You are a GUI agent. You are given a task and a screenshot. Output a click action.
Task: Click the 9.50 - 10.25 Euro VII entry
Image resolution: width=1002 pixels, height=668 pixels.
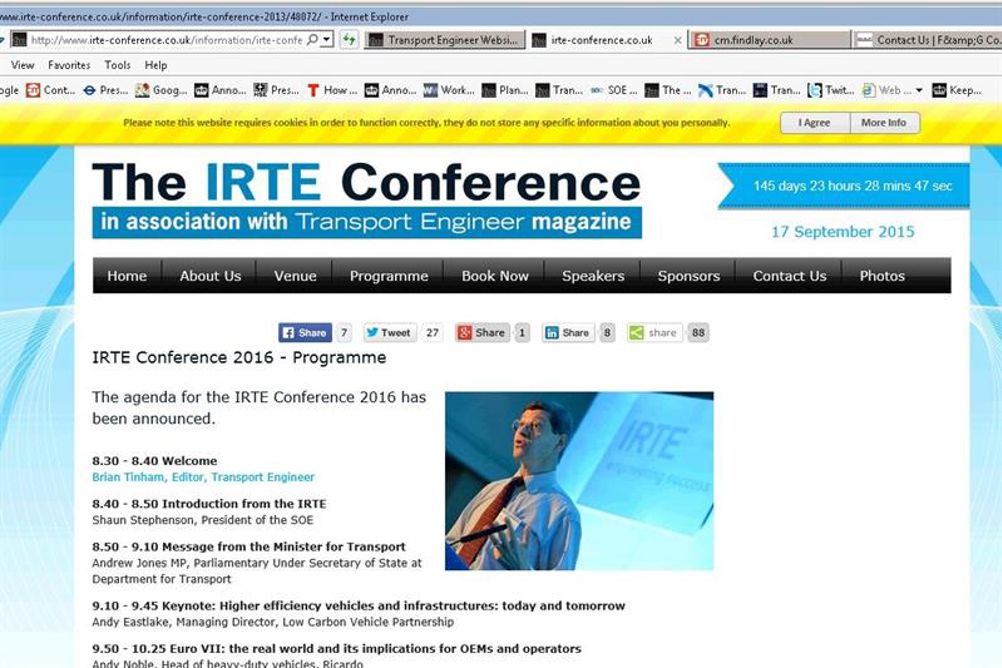(337, 648)
